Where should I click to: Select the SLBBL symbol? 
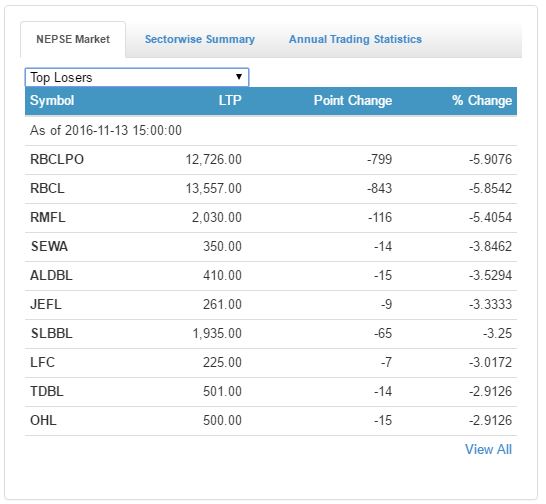[x=52, y=333]
